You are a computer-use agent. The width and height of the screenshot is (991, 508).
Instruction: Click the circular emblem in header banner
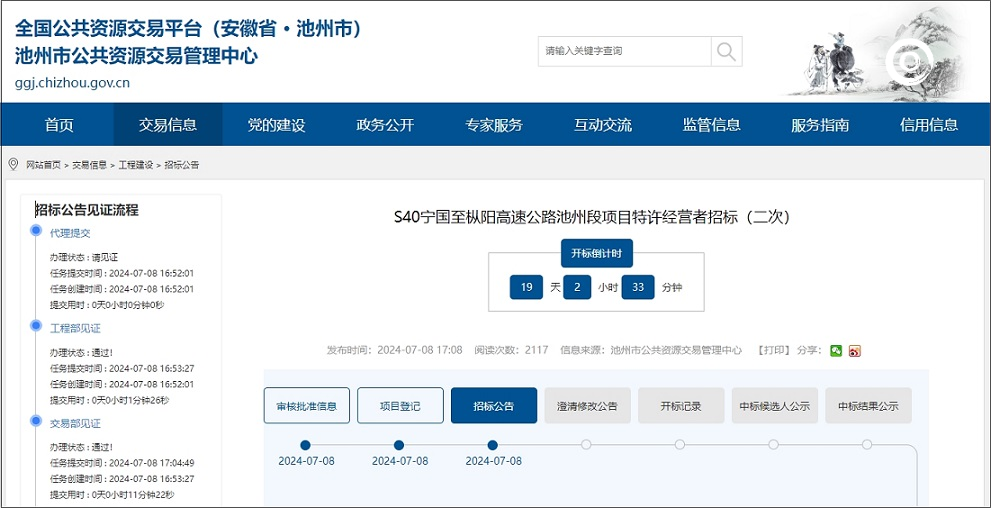(x=909, y=63)
